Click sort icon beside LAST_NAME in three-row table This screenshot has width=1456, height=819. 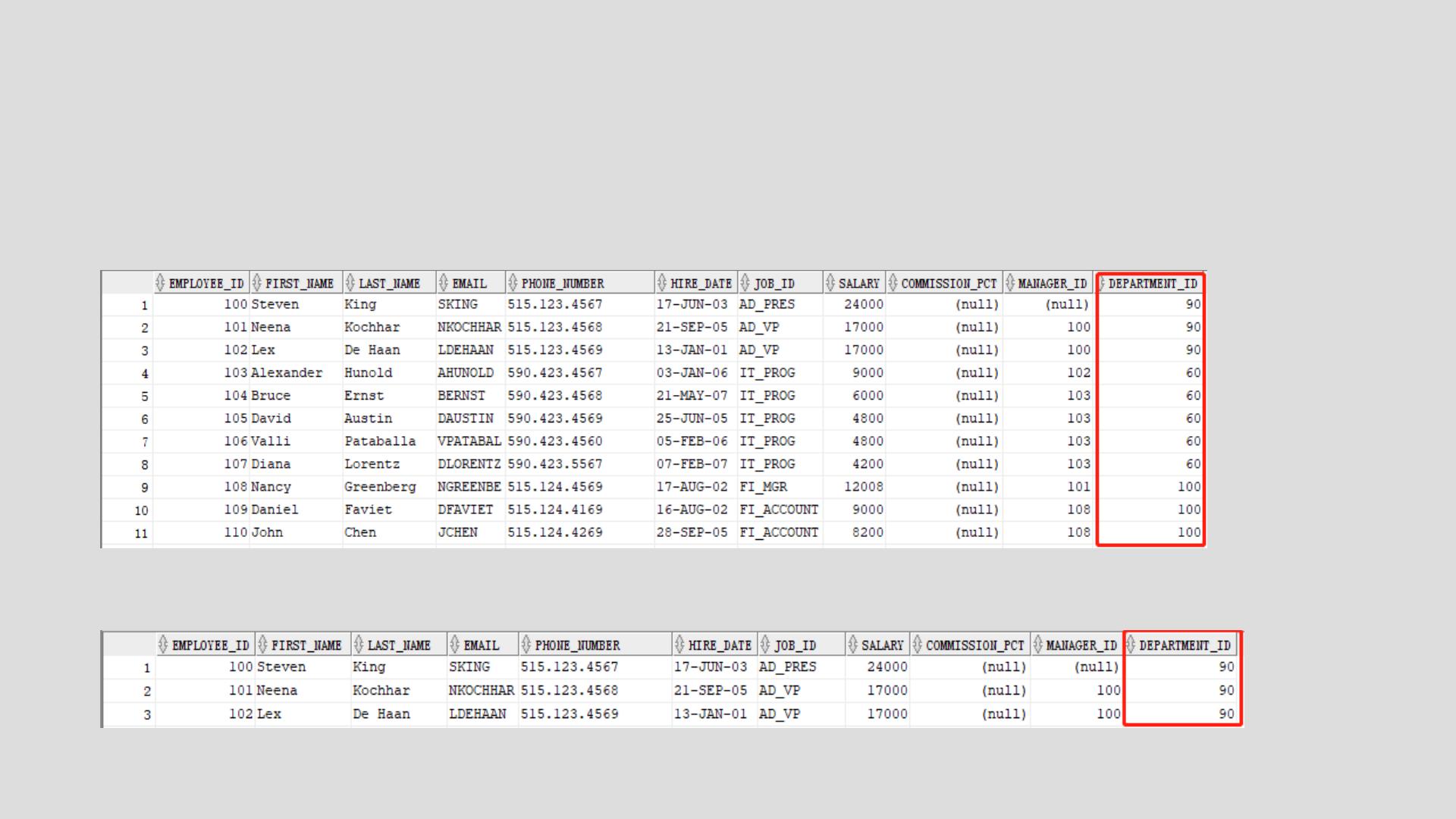coord(359,645)
